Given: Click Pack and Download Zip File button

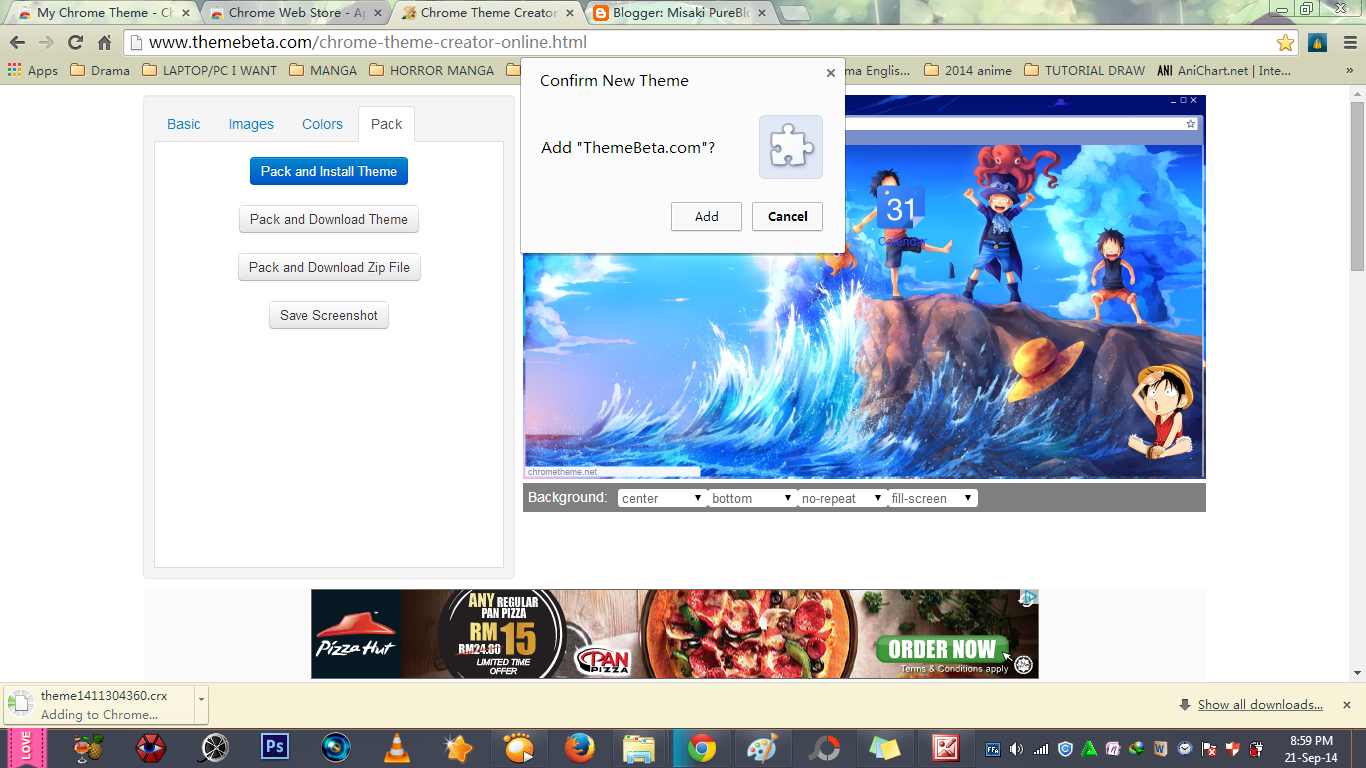Looking at the screenshot, I should tap(329, 267).
